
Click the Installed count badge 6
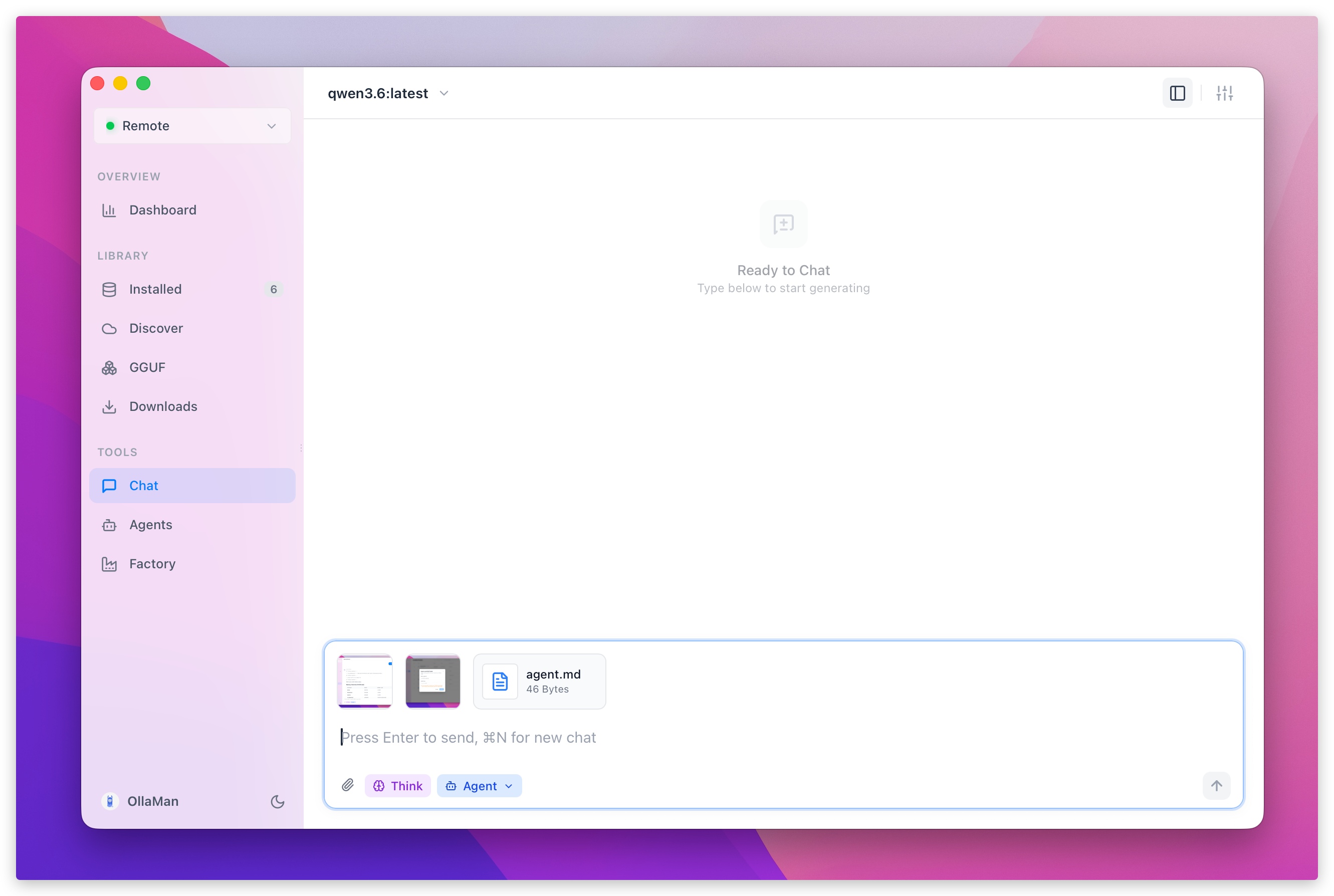pos(274,290)
